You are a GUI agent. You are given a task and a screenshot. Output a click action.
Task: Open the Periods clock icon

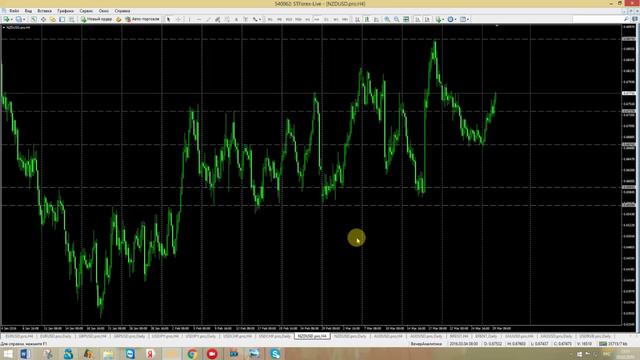pos(450,19)
